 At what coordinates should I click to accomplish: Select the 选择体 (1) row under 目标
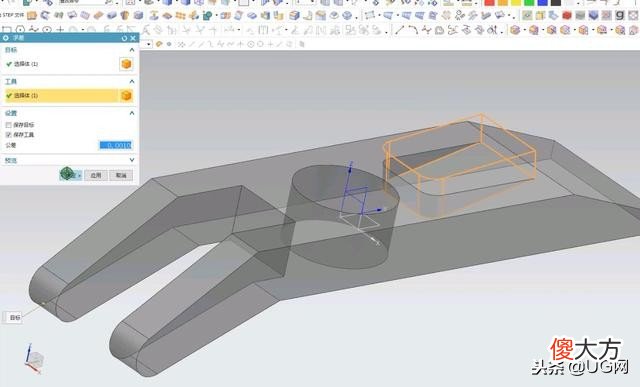[x=61, y=64]
